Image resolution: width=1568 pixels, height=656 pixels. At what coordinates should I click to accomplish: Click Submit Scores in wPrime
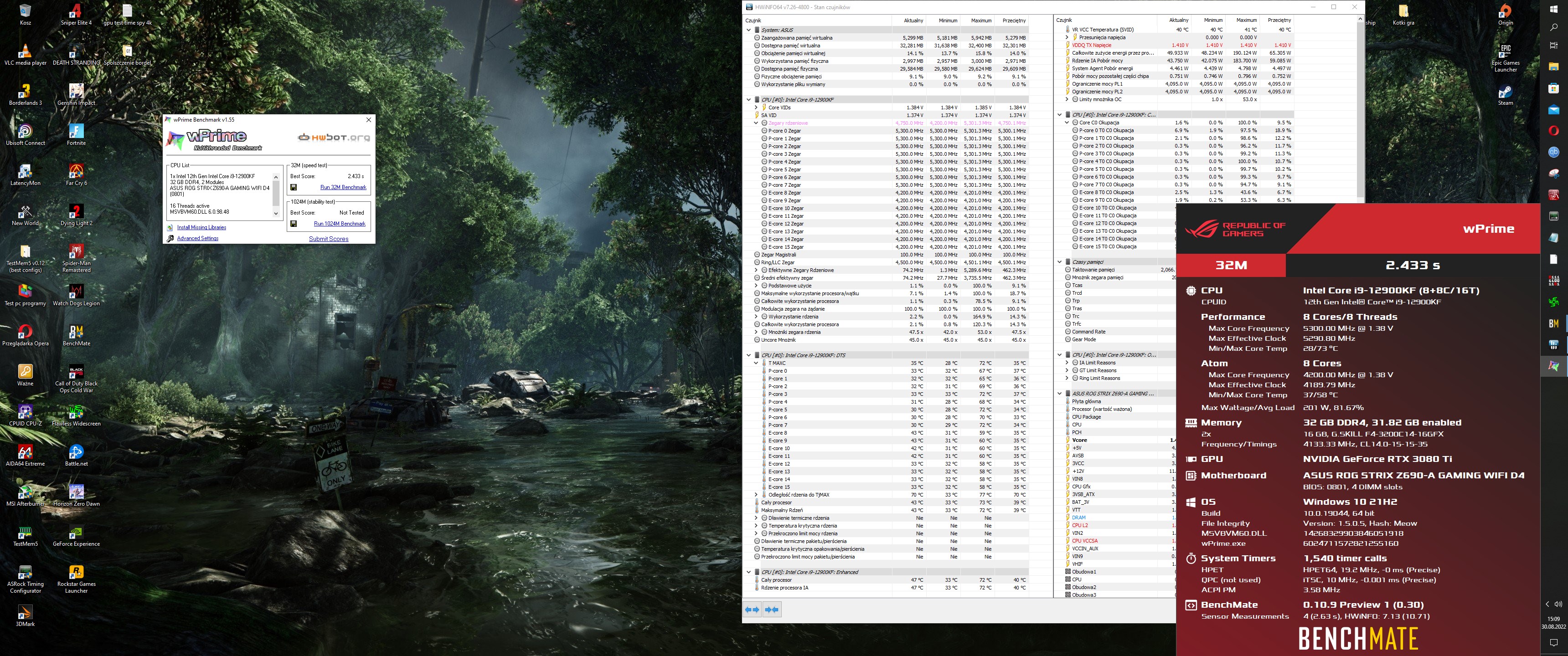329,239
